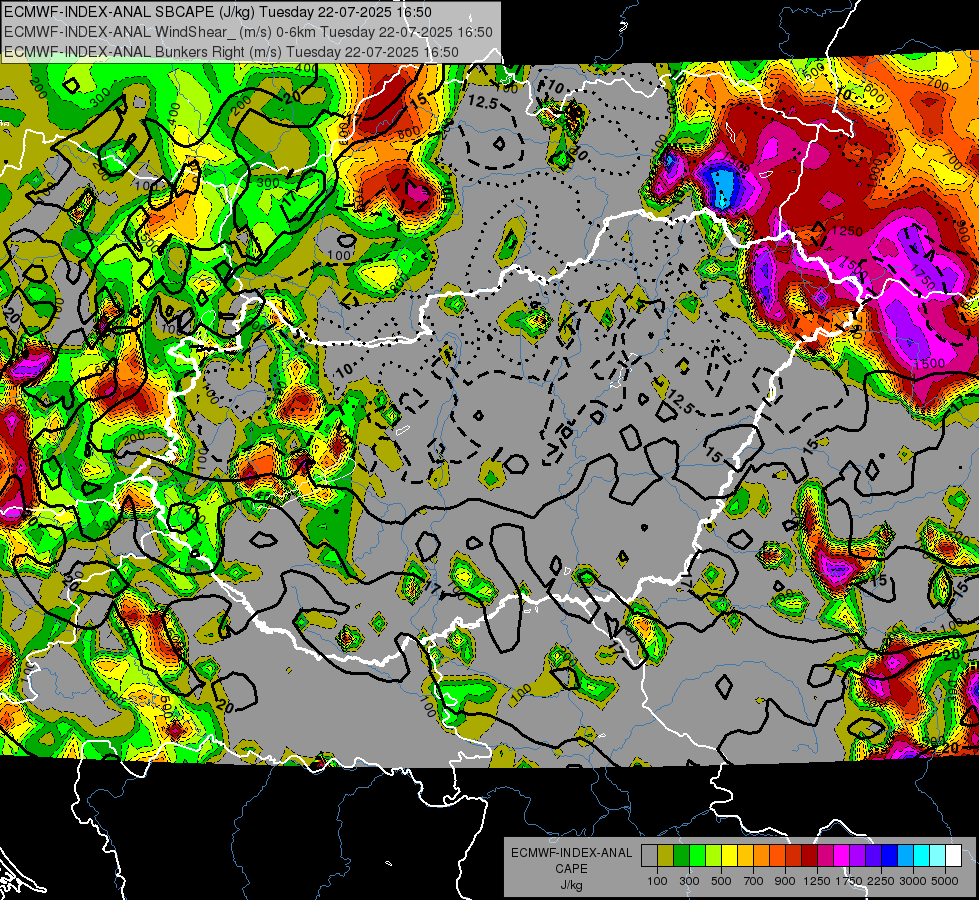Click the magenta legend swatch
This screenshot has height=900, width=979.
pyautogui.click(x=842, y=855)
